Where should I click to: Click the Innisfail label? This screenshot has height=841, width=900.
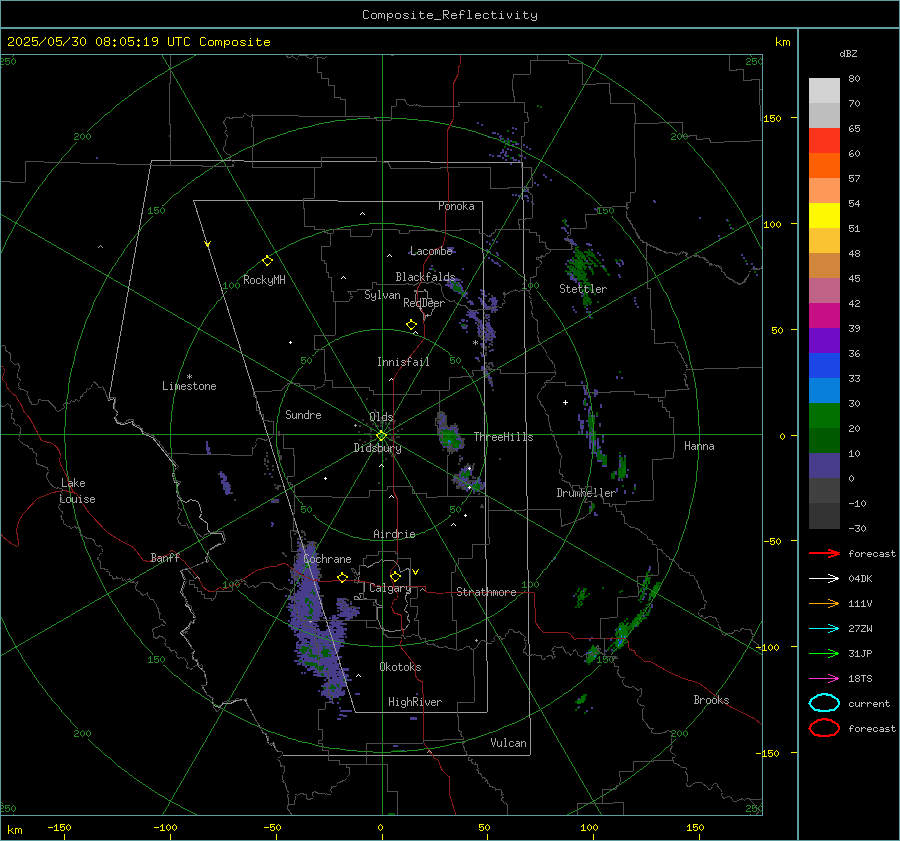(403, 362)
